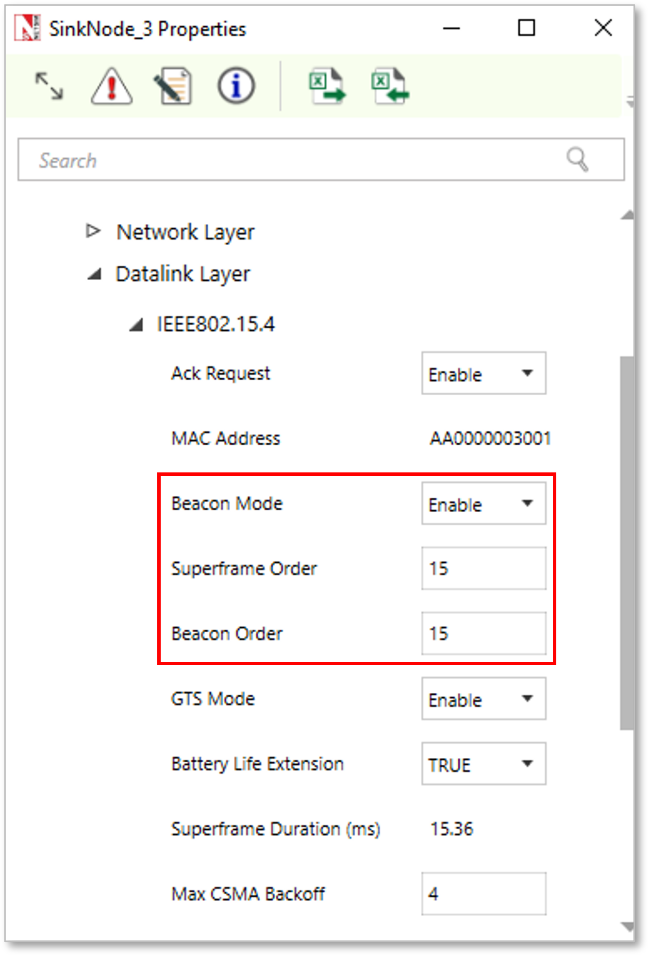Click the Max CSMA Backoff field

(x=483, y=894)
